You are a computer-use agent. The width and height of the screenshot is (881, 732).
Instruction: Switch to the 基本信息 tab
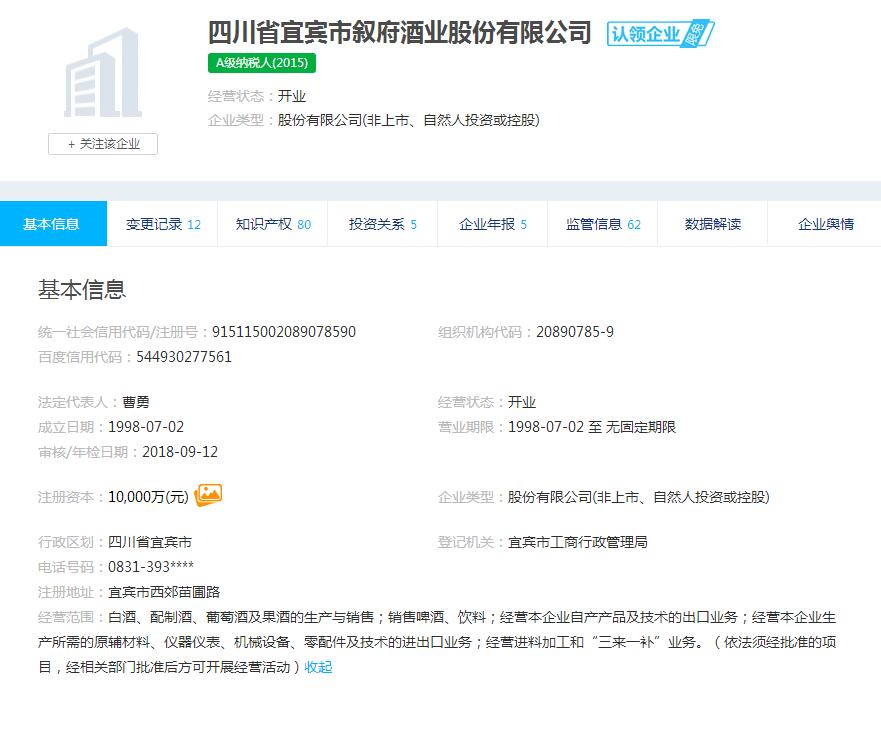click(x=53, y=224)
